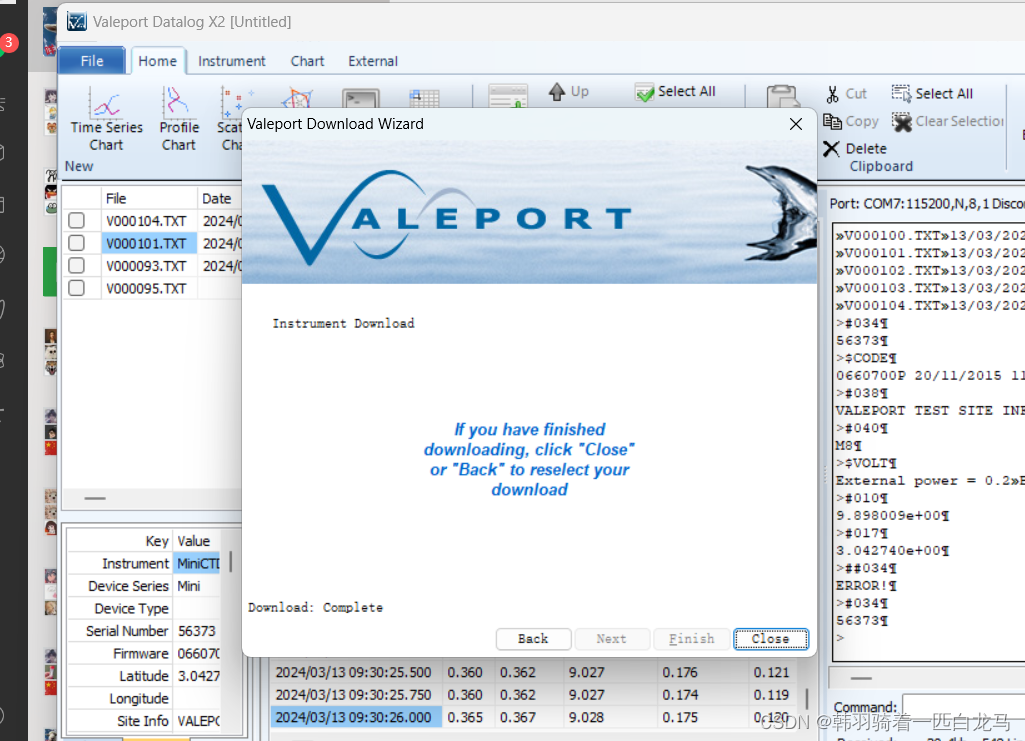Click the File column header

[149, 199]
